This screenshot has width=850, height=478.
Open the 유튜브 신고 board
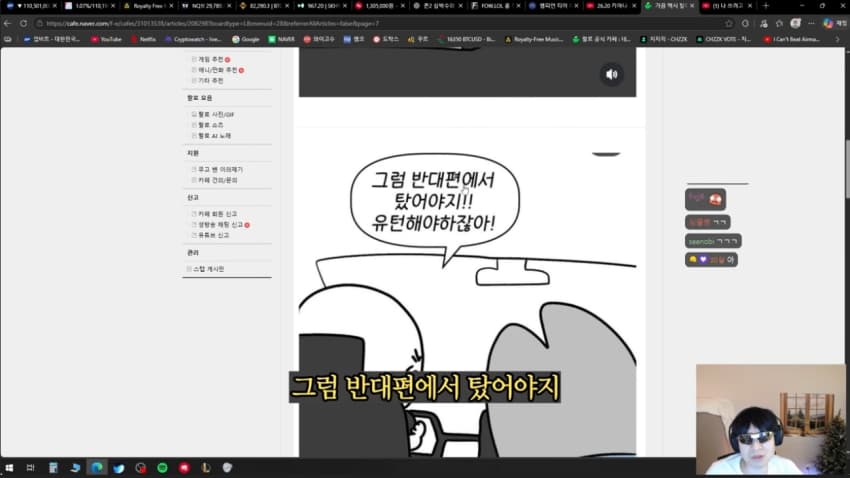pos(213,235)
